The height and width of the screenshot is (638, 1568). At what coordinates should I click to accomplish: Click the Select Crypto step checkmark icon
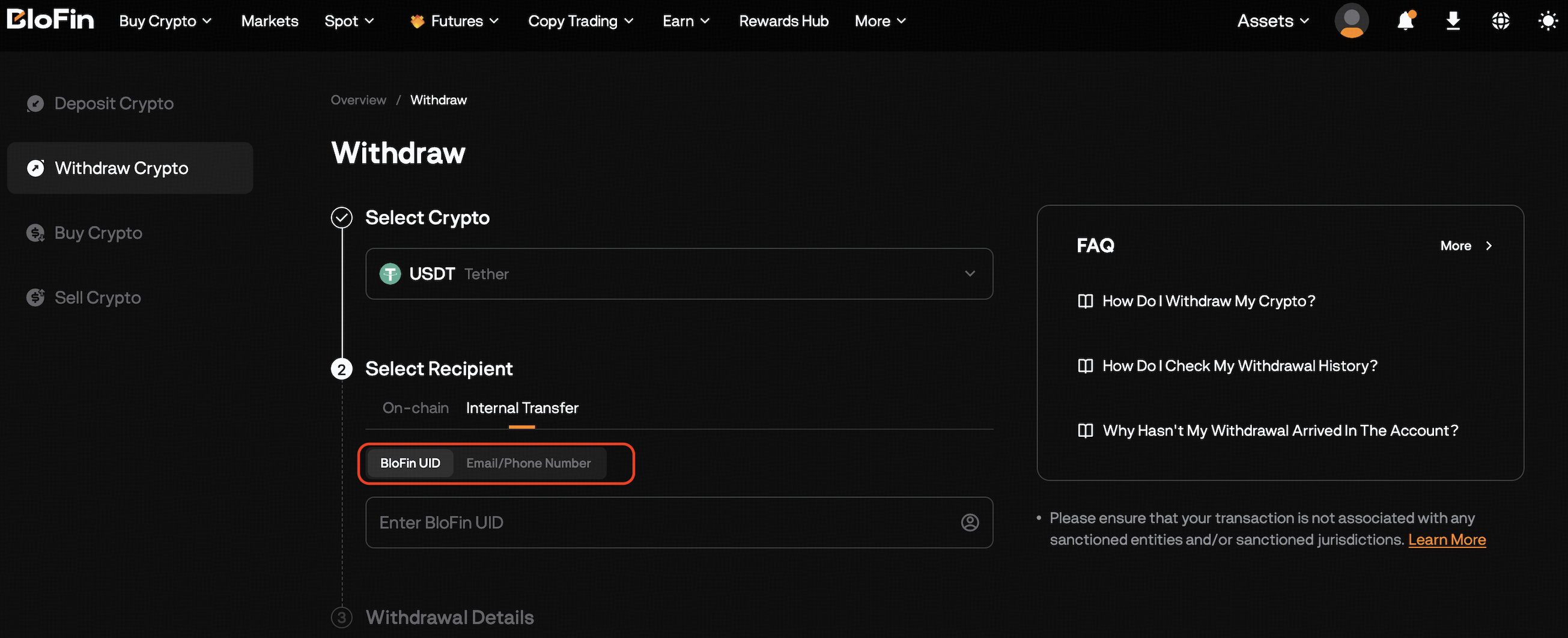[341, 217]
